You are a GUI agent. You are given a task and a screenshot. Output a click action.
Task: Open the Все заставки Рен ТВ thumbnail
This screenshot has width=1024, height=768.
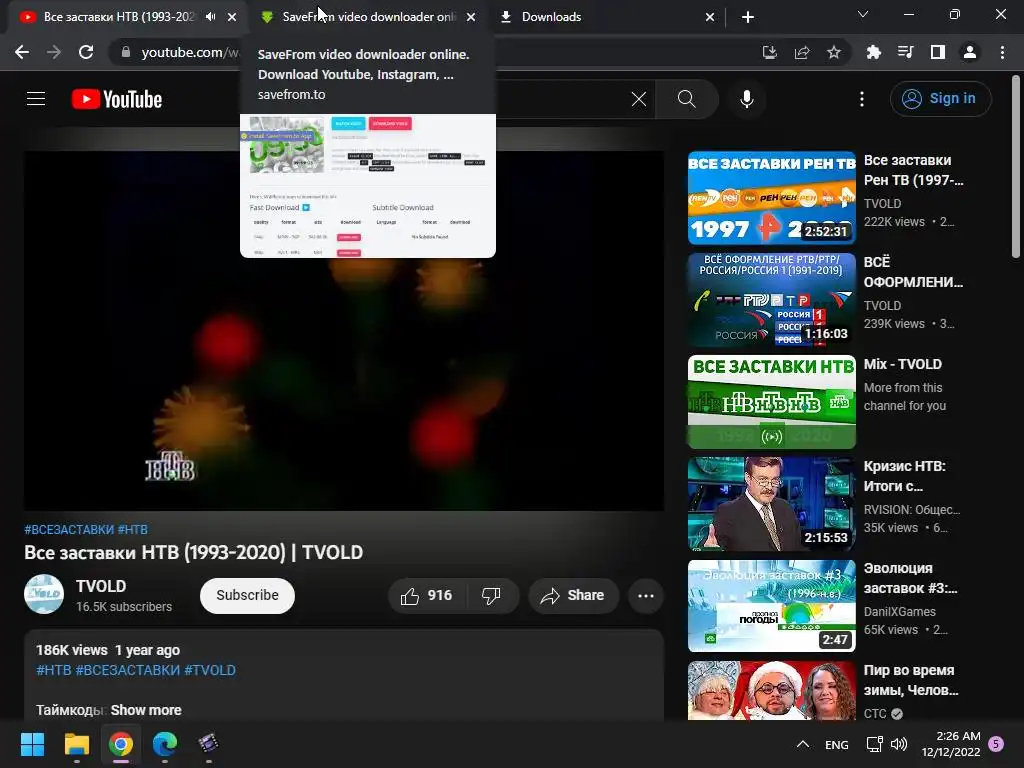point(771,198)
